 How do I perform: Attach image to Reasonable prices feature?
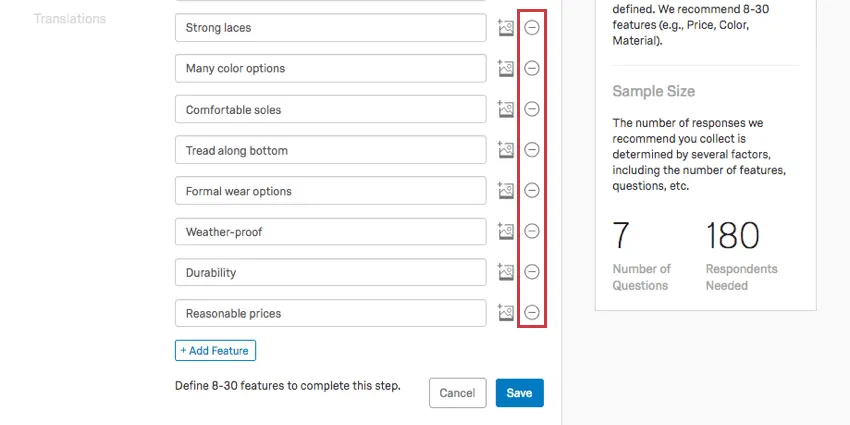pos(505,312)
